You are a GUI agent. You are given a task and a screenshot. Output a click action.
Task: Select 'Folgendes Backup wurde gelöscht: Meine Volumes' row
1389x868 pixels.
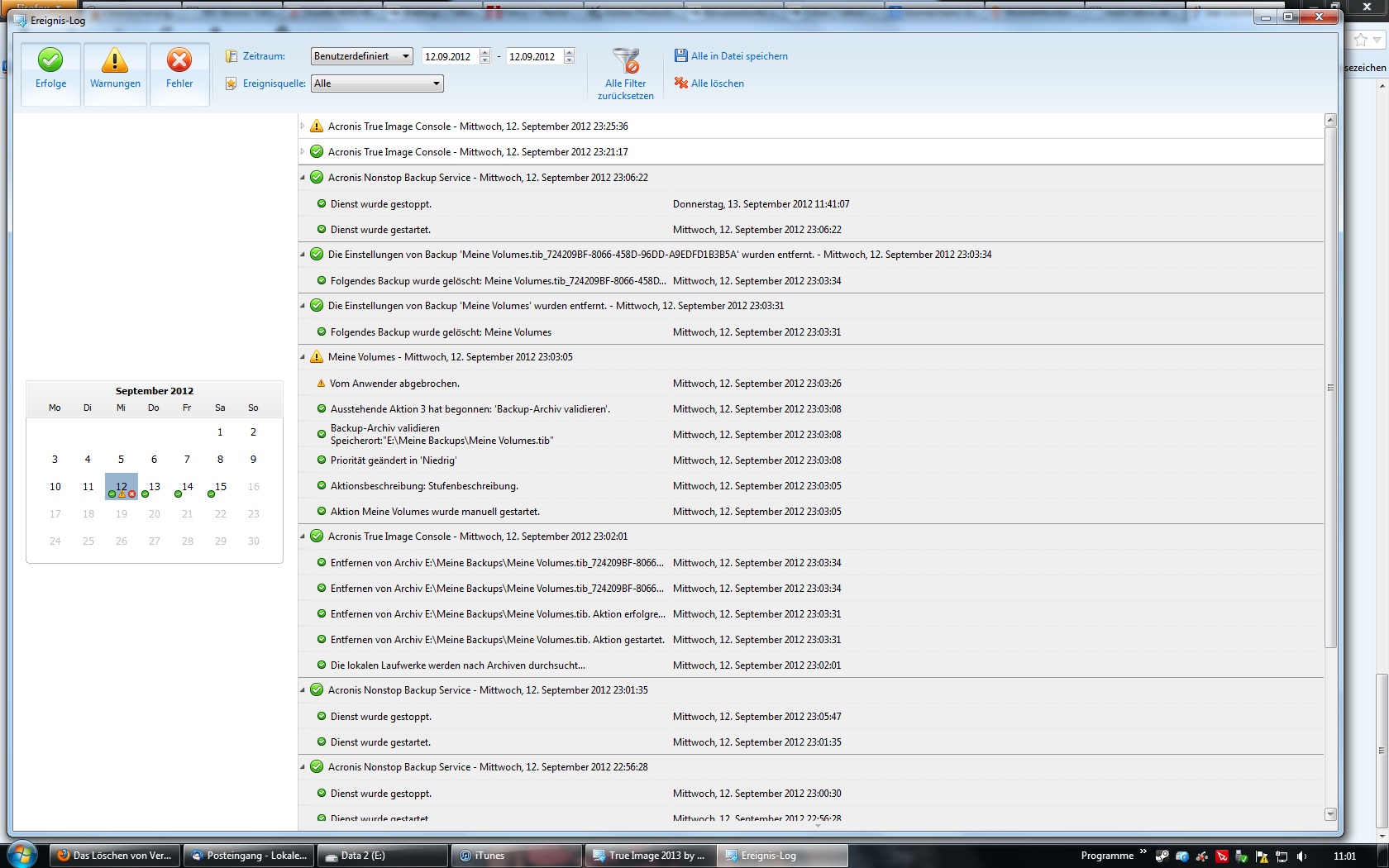(x=811, y=332)
